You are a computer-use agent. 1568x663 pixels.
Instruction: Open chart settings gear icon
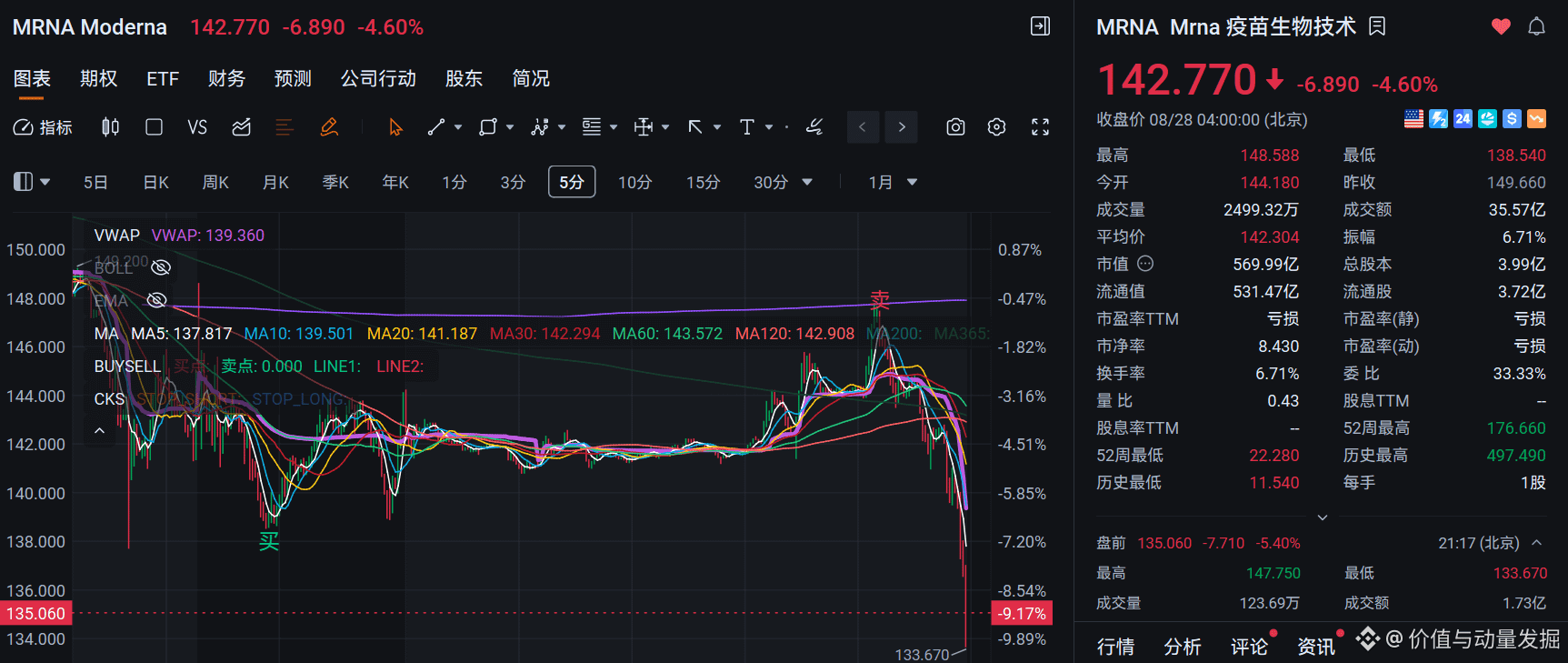point(997,127)
